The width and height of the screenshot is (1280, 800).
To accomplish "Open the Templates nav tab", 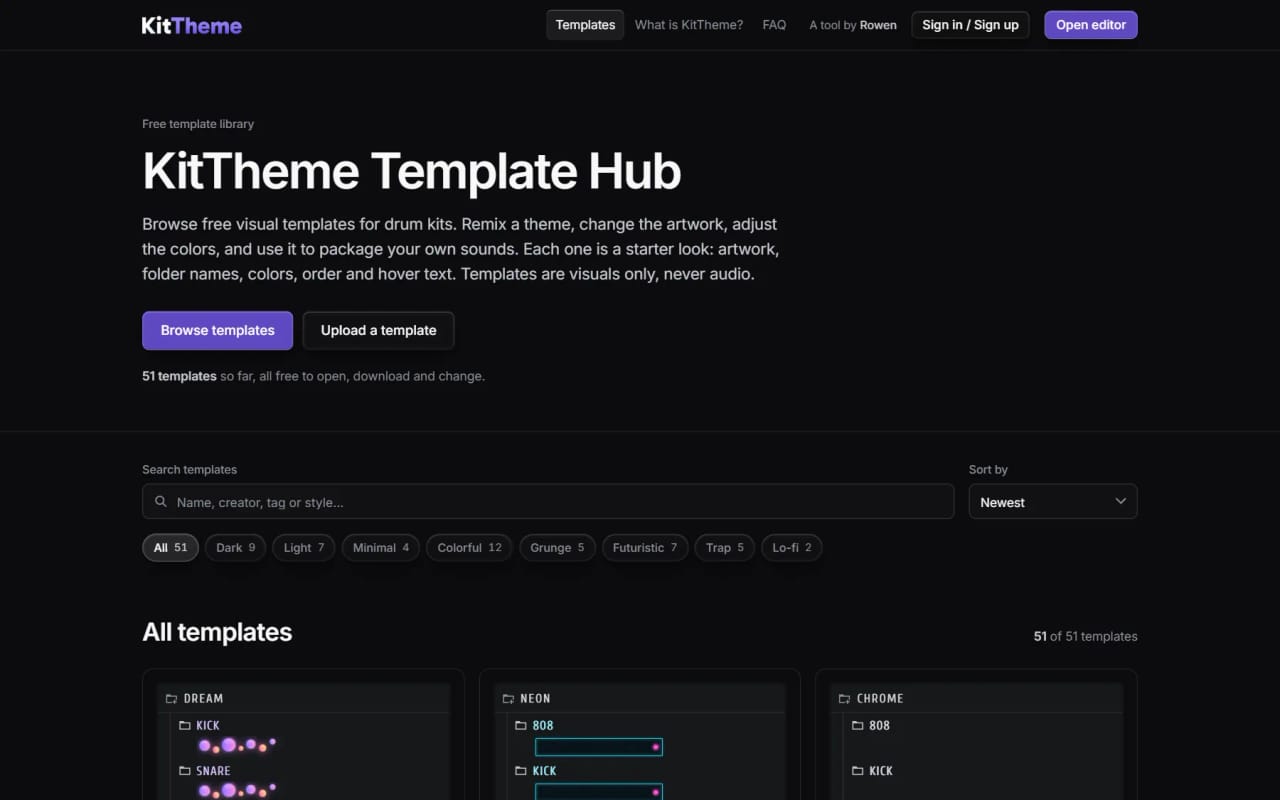I will 585,25.
